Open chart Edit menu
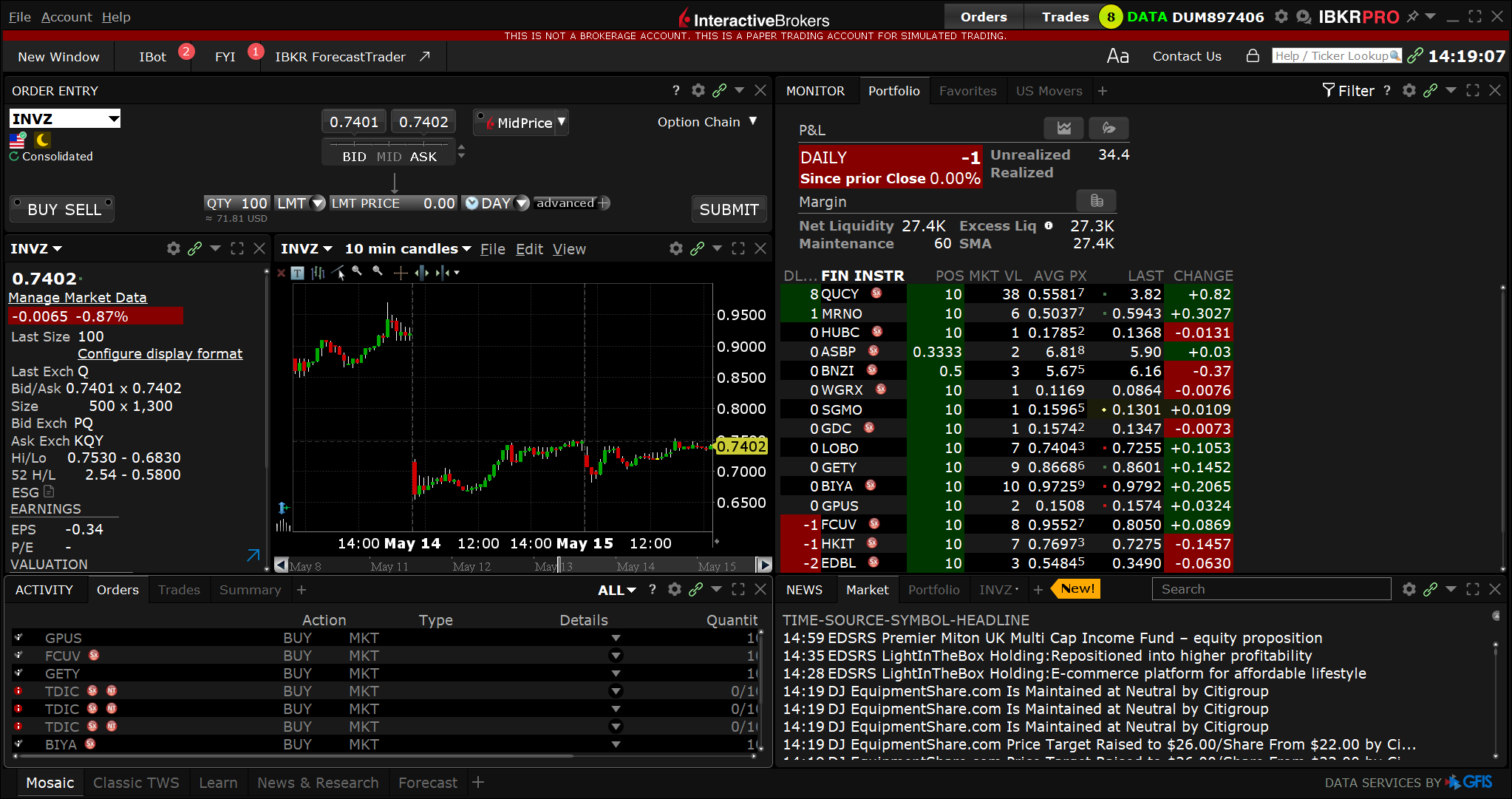1512x799 pixels. 529,249
